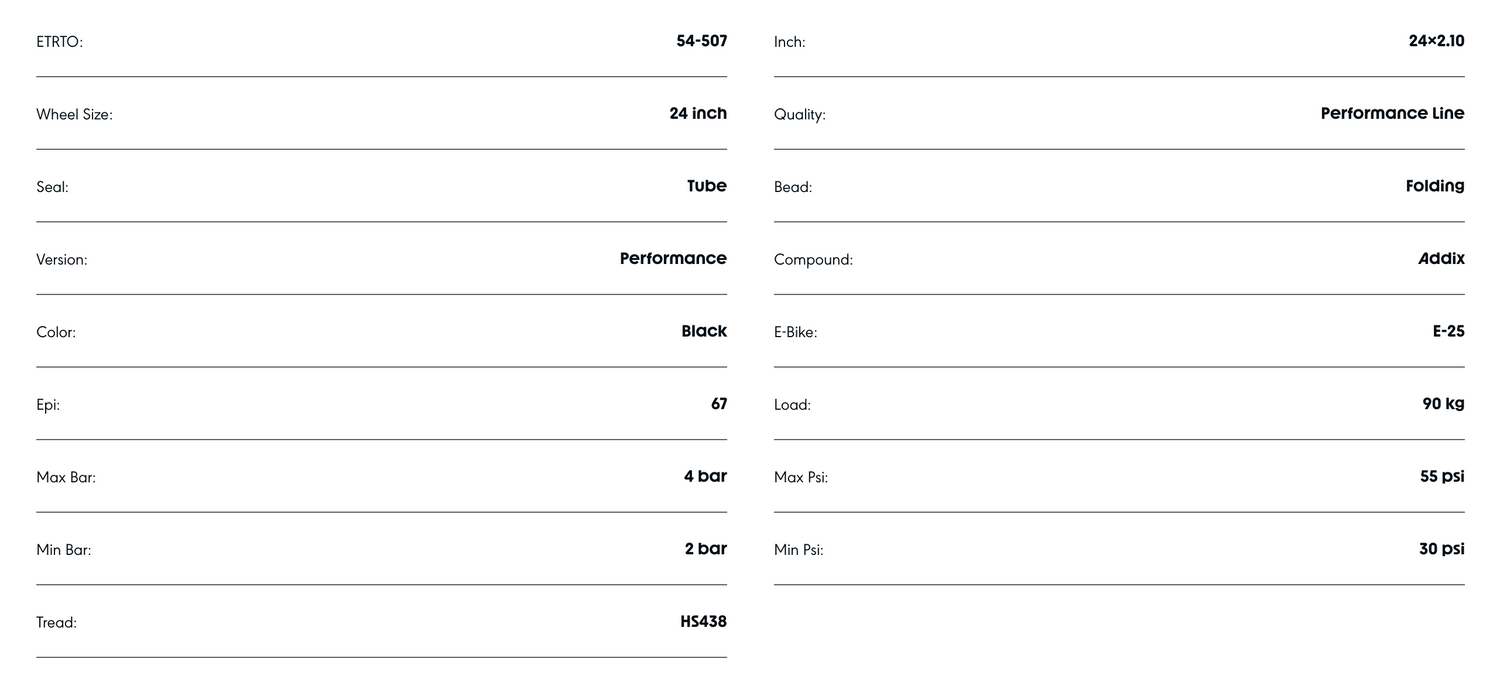Viewport: 1500px width, 679px height.
Task: Click the Min Psi value 30 psi
Action: click(x=1441, y=549)
